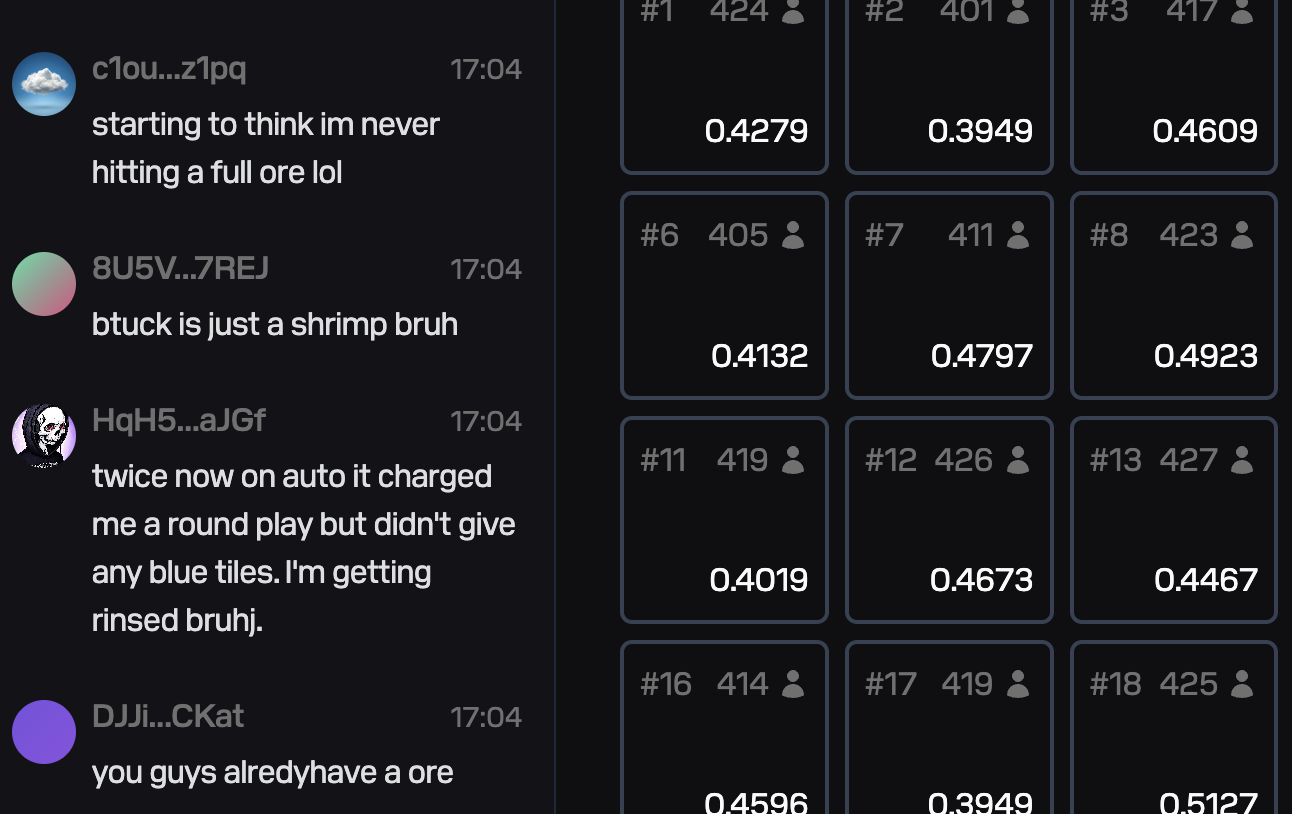Click the green-pink gradient avatar of 8U5V...7REJ
The image size is (1292, 814).
tap(44, 284)
